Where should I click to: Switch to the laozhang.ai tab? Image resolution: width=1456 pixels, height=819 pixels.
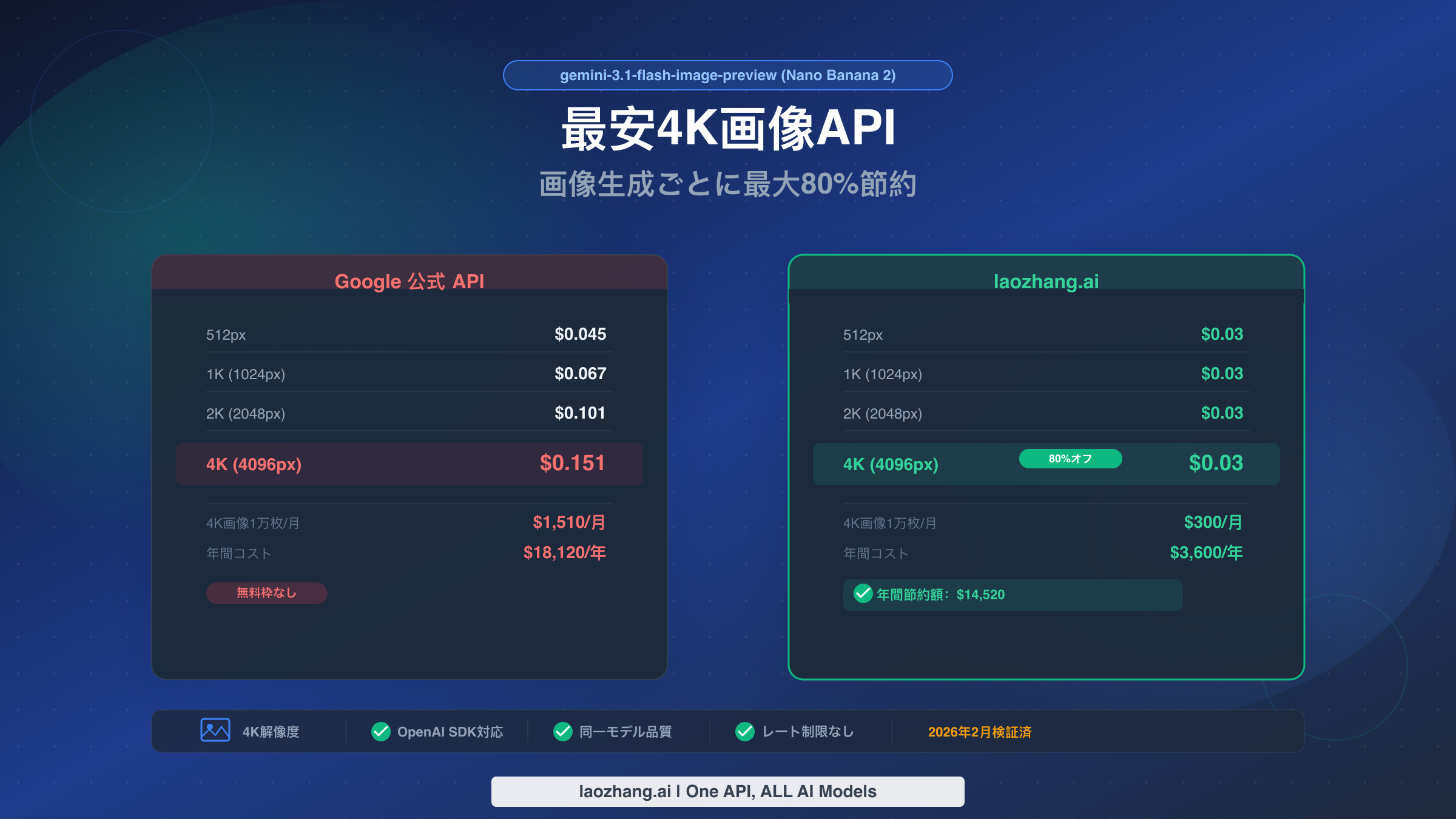[x=1045, y=281]
